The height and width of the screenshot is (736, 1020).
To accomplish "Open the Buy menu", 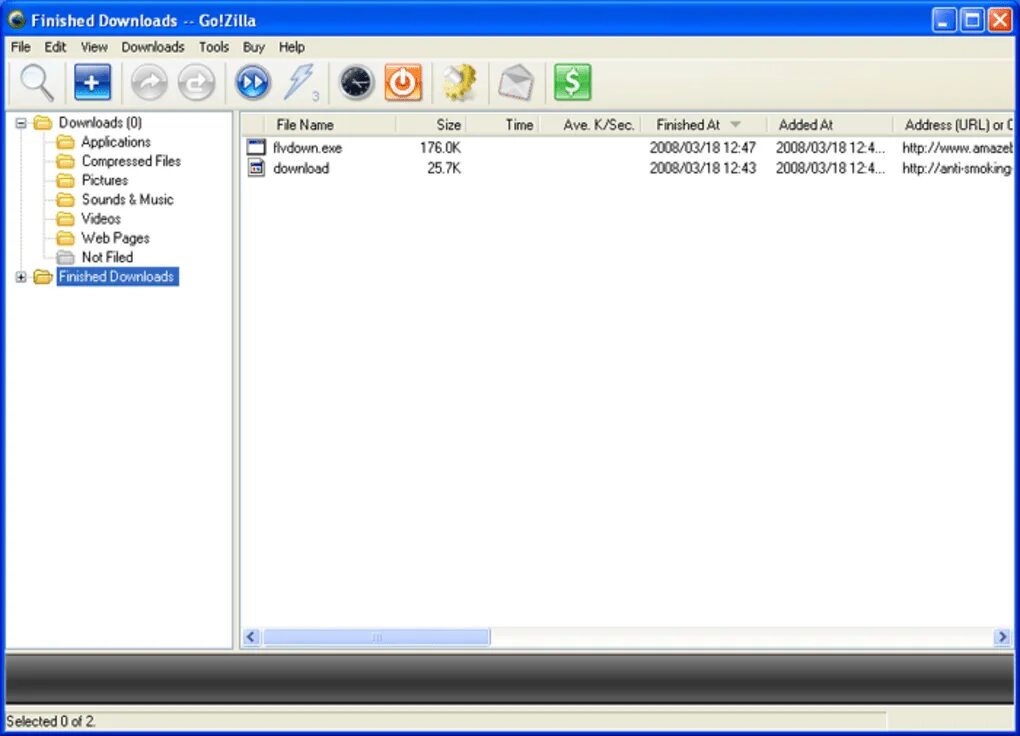I will (x=254, y=47).
